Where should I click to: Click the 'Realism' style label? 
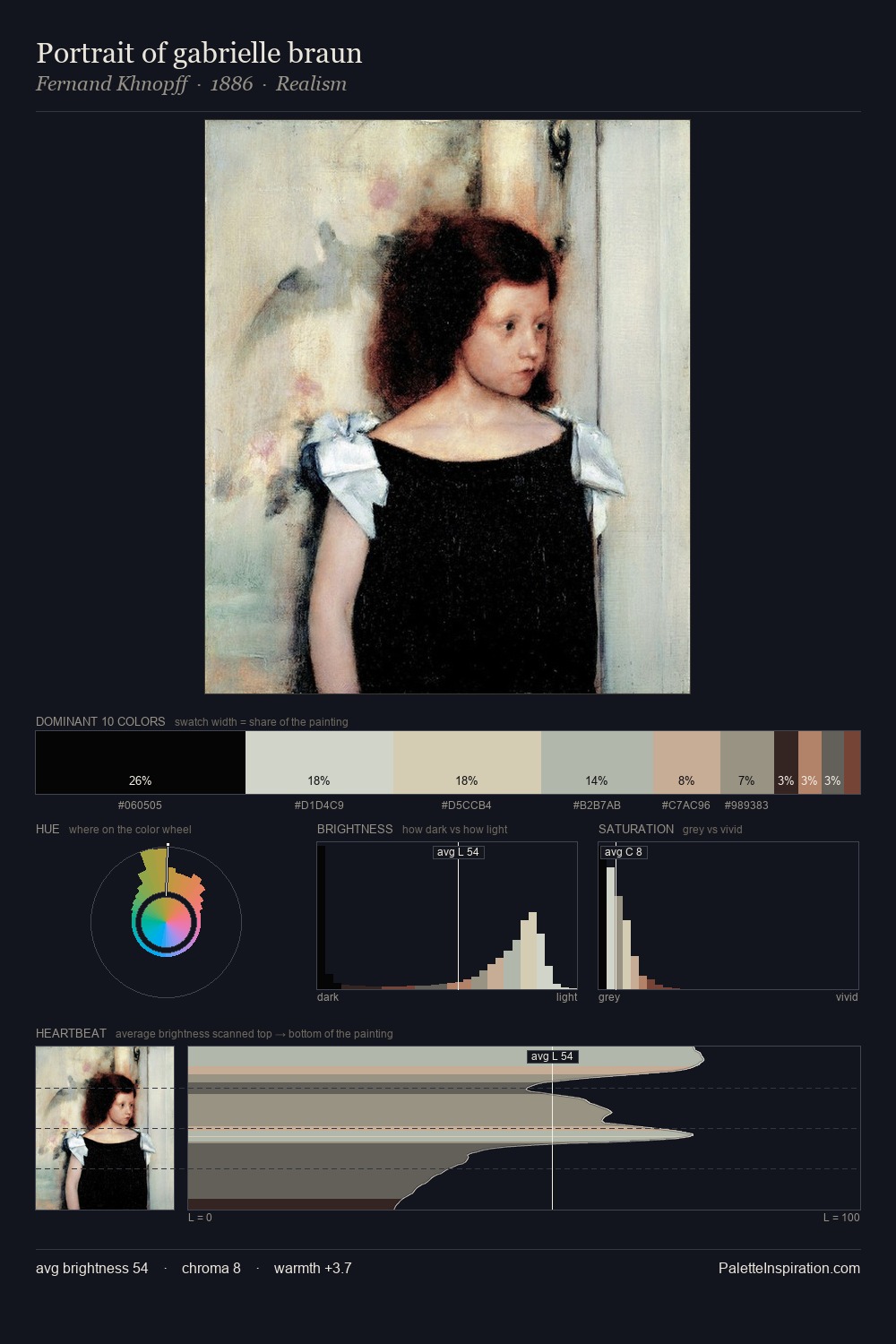[x=311, y=84]
